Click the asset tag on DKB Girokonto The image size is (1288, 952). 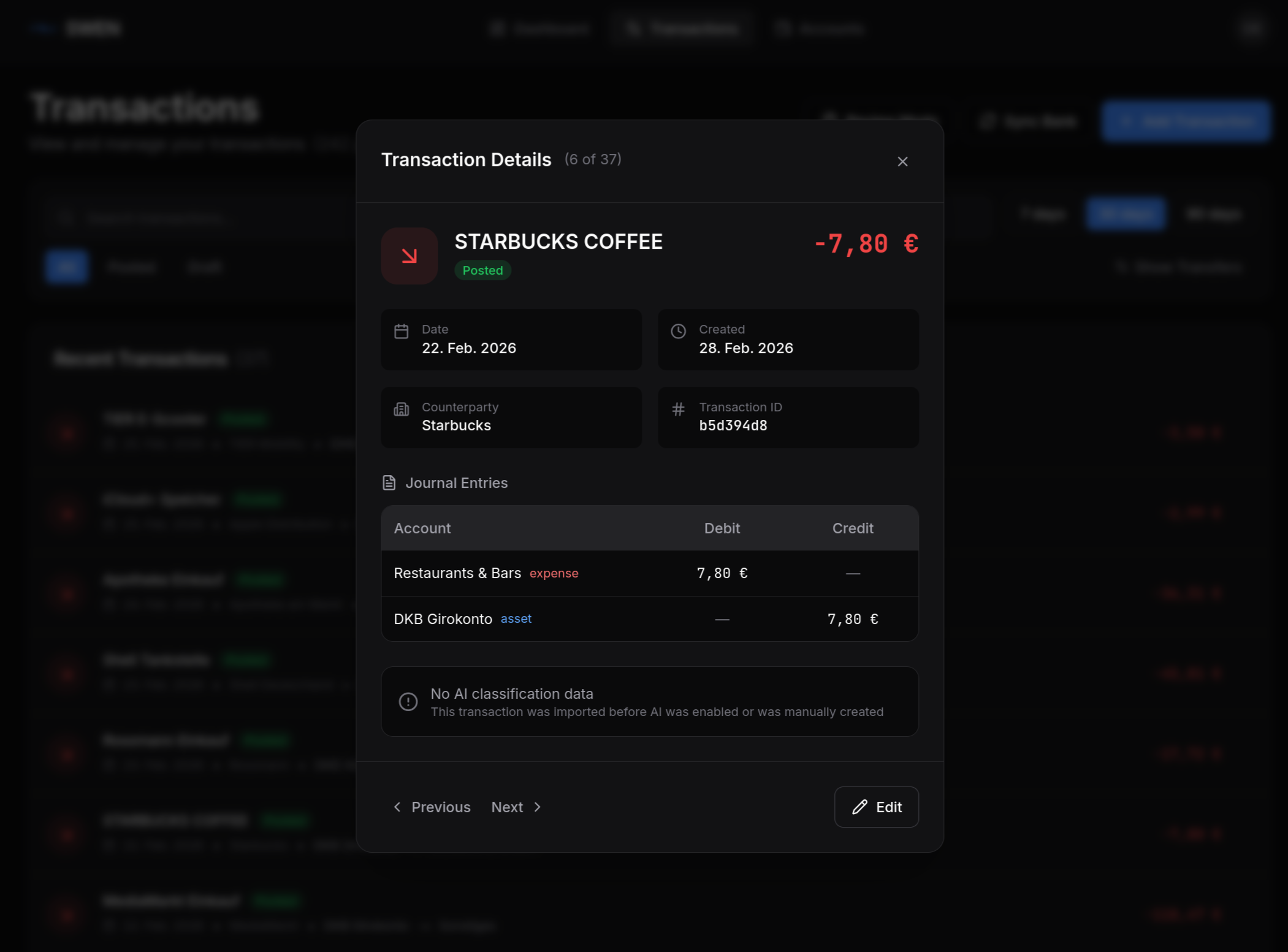516,619
